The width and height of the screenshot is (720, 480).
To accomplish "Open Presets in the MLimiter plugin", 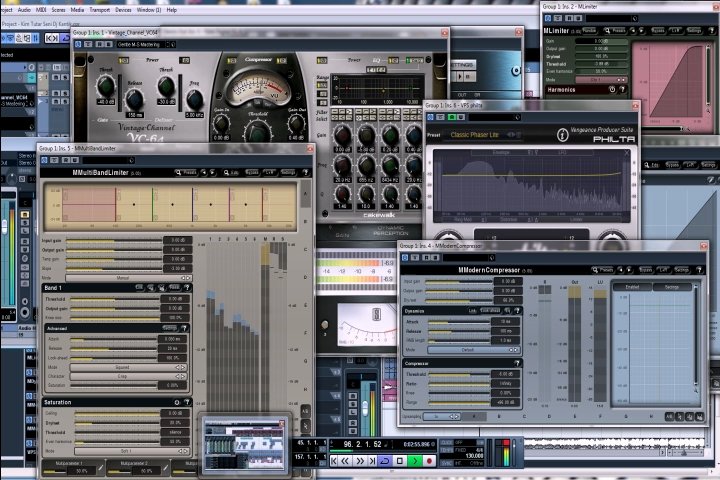I will [615, 30].
